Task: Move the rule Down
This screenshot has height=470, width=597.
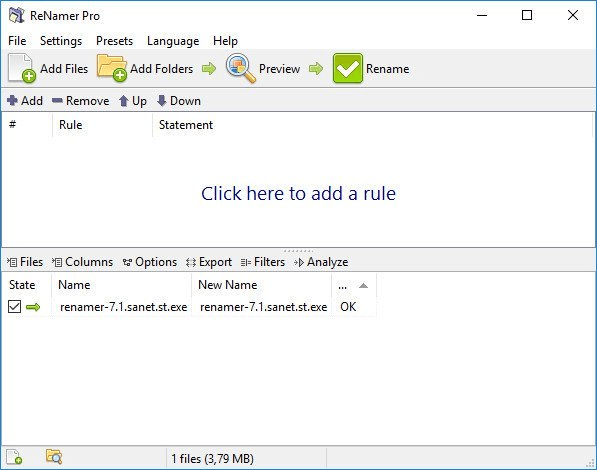Action: point(179,101)
